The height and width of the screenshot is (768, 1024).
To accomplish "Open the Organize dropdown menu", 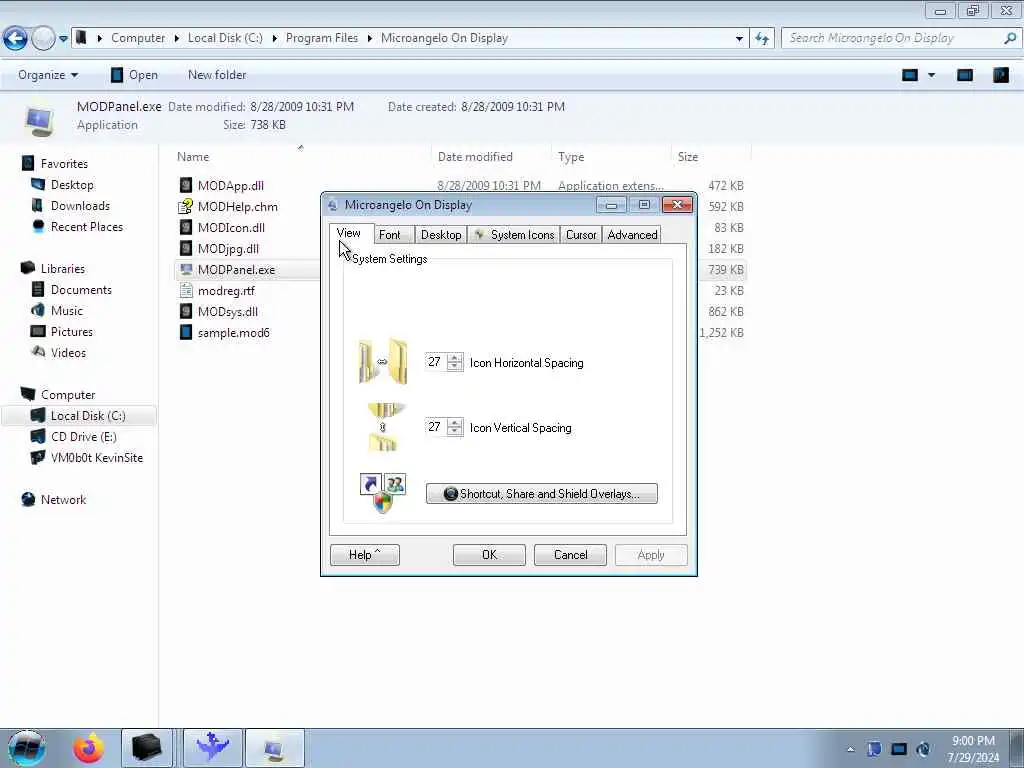I will pyautogui.click(x=48, y=75).
